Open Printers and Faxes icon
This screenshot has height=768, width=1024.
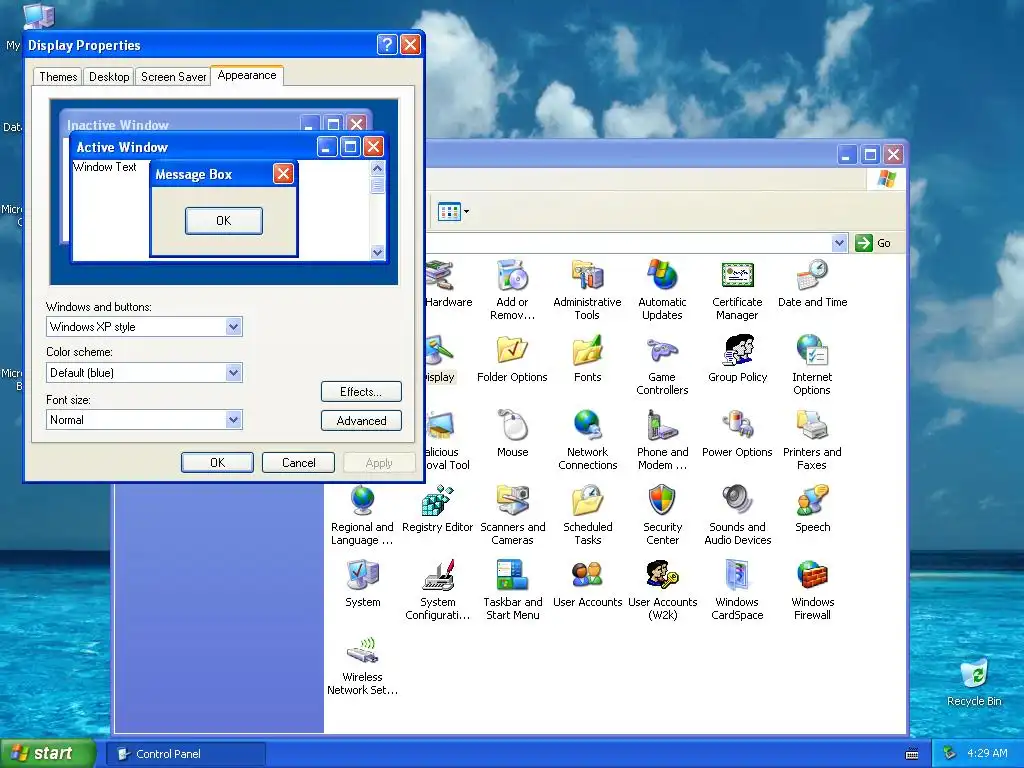point(812,426)
